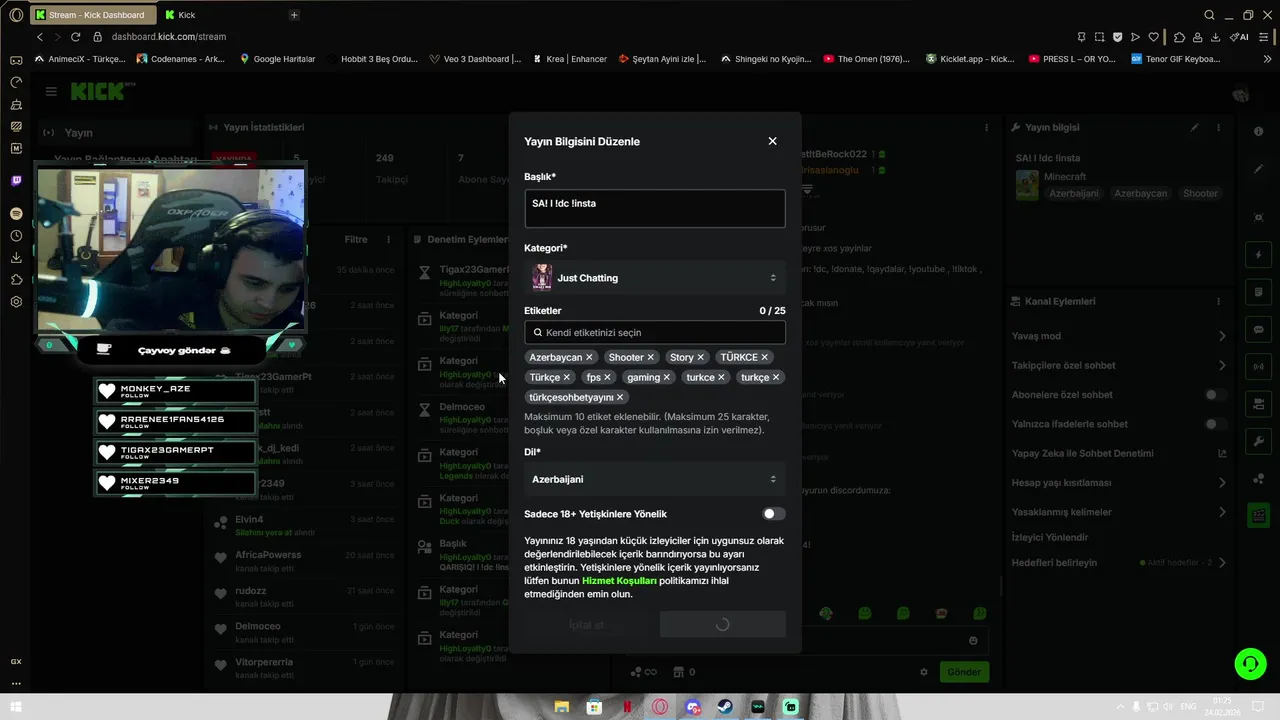Click the edit pencil in Yayın bilgisi panel

1194,128
